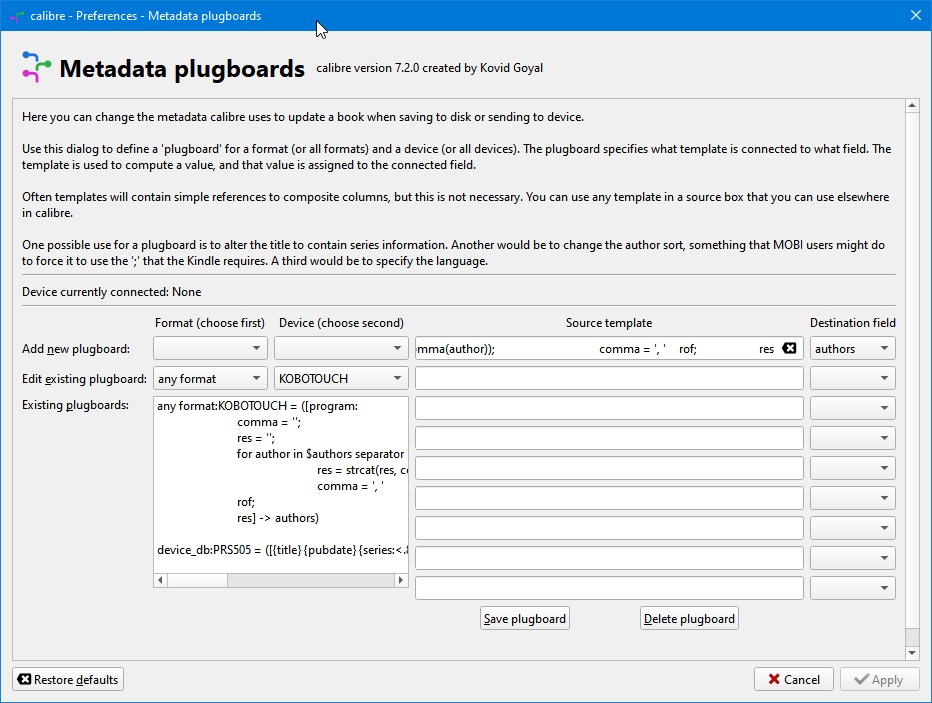The width and height of the screenshot is (932, 703).
Task: Open the 'any format' edit plugboard dropdown
Action: 210,379
